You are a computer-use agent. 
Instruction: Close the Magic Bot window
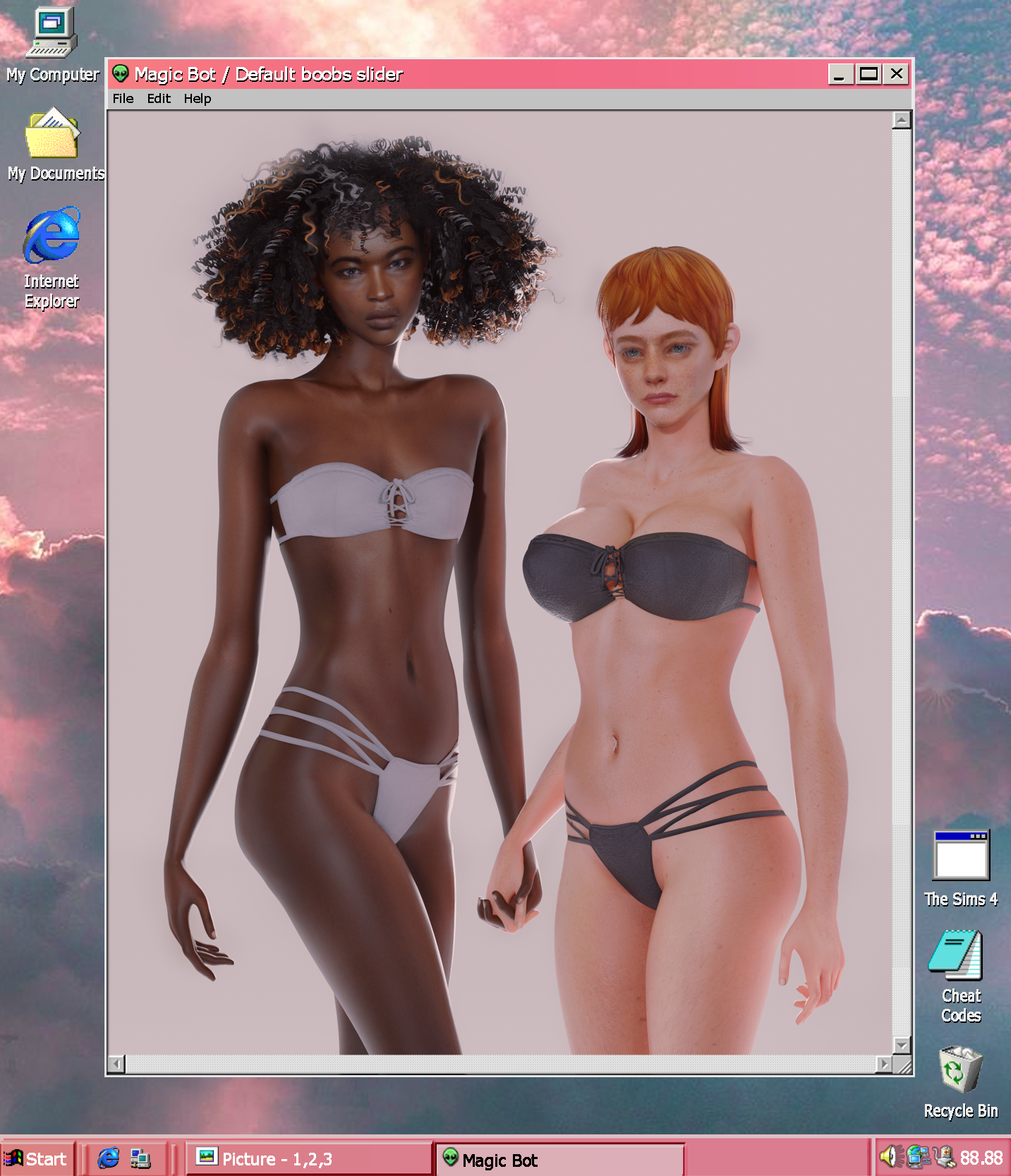896,74
